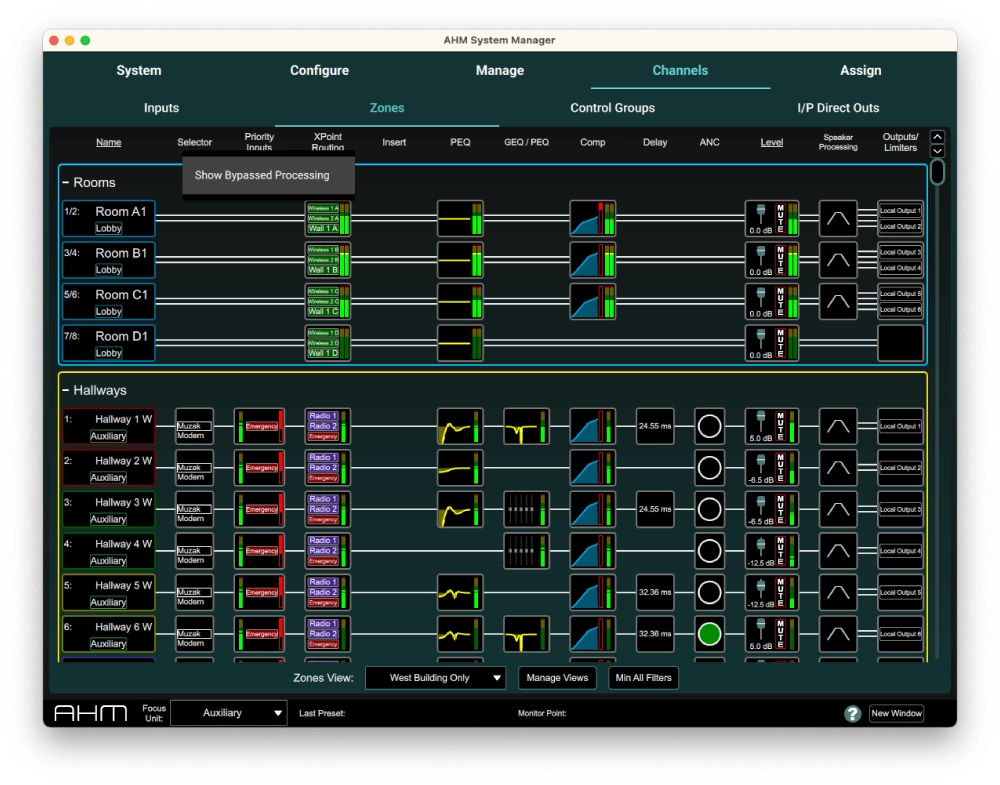Toggle ANC on Hallway 6 W
Image resolution: width=1000 pixels, height=785 pixels.
pos(709,633)
